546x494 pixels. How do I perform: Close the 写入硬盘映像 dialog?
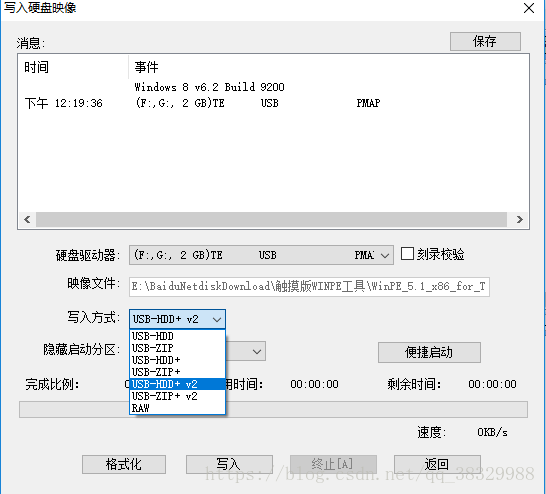(529, 8)
